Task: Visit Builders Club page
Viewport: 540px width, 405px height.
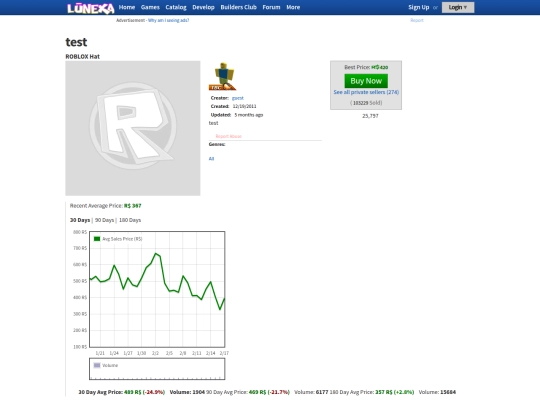Action: 238,7
